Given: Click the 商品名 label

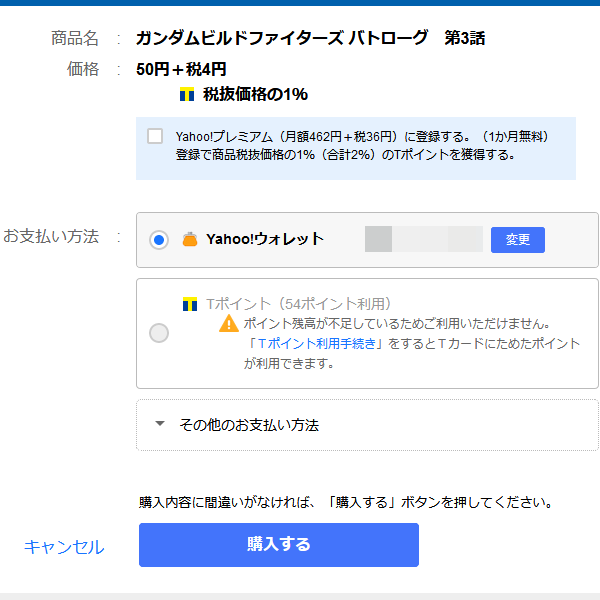Looking at the screenshot, I should click(75, 38).
